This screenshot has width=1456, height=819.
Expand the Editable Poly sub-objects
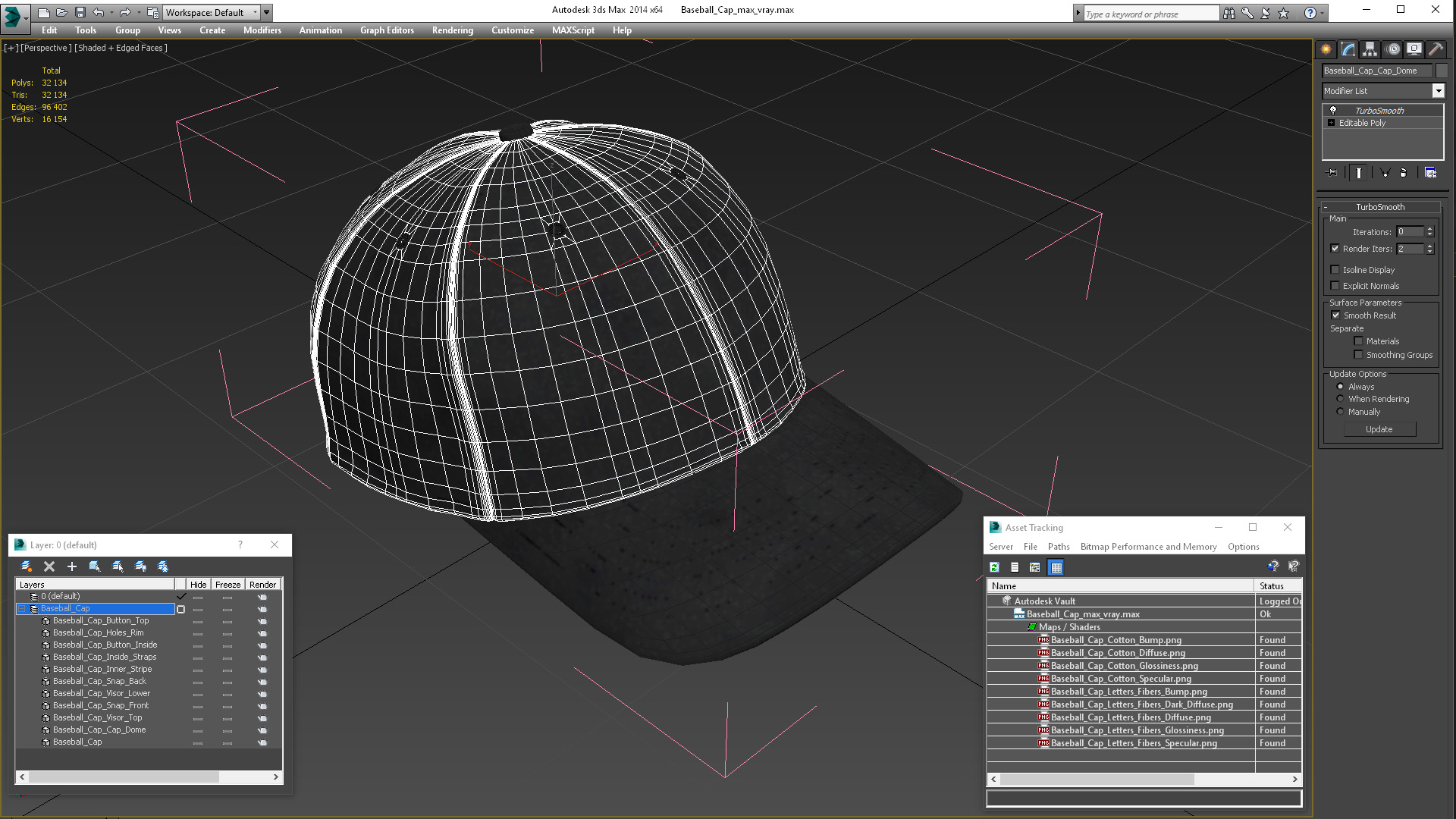[1332, 122]
